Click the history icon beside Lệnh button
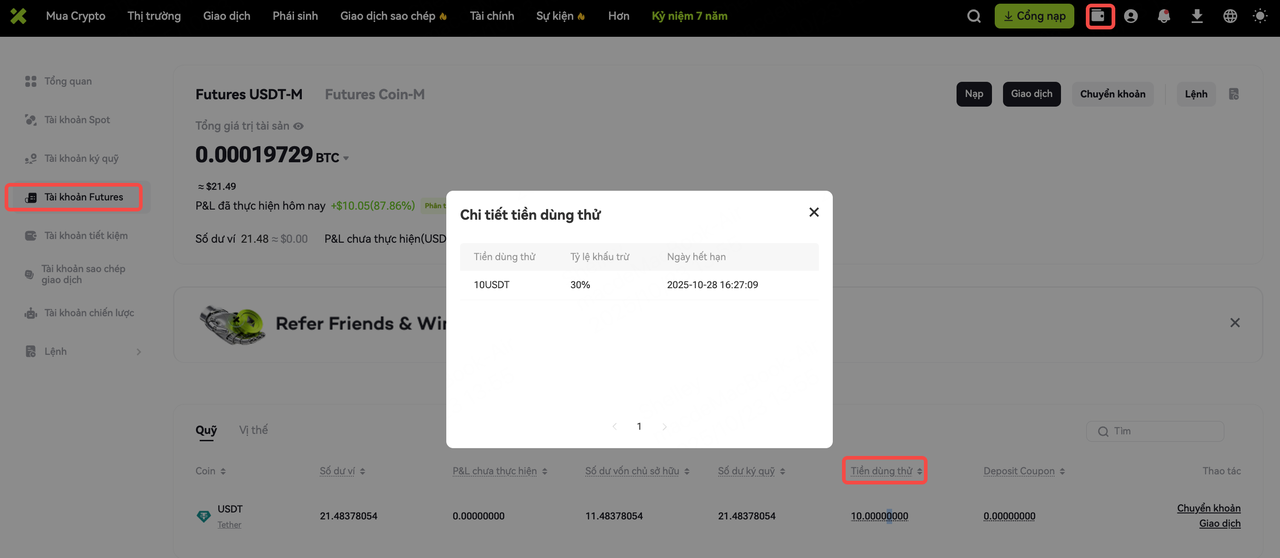This screenshot has width=1280, height=558. click(x=1234, y=94)
